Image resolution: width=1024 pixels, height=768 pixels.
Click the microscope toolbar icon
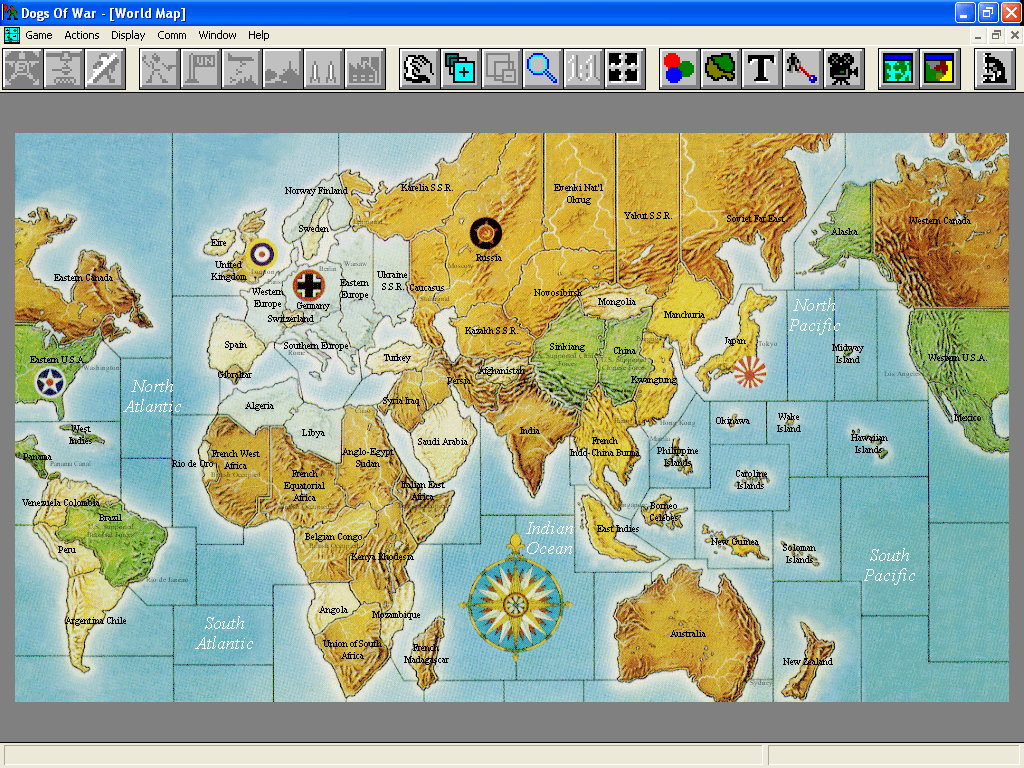(x=994, y=69)
